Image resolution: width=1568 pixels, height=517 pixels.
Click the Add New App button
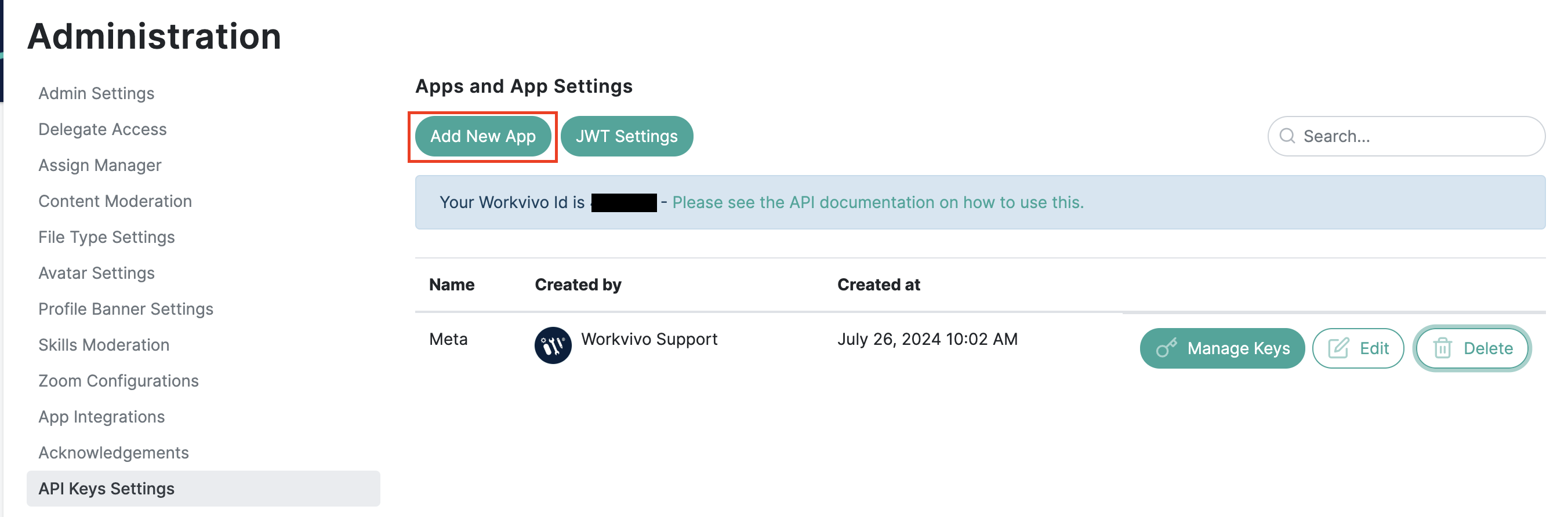pos(482,136)
